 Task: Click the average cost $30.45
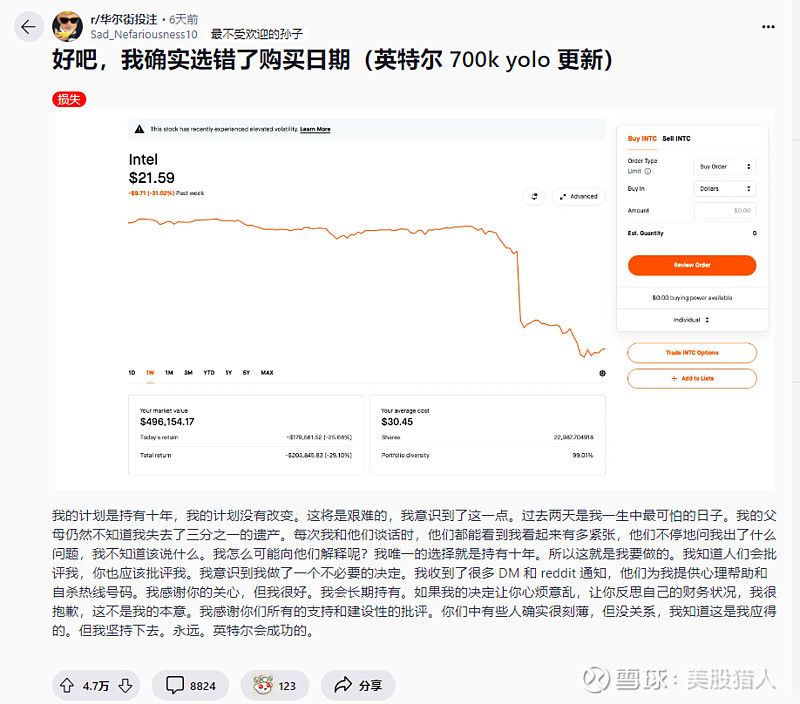(397, 422)
